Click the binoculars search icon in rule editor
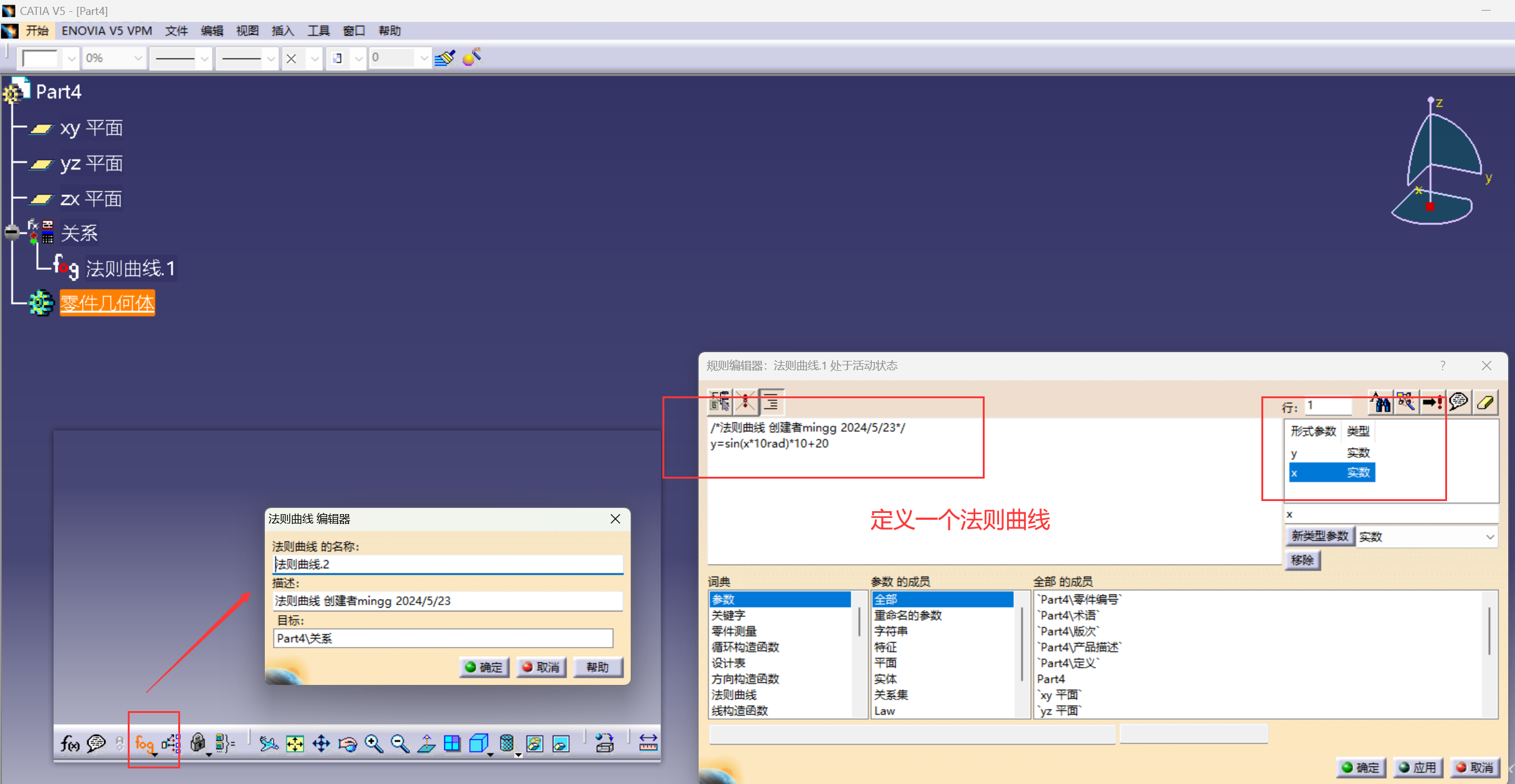Screen dimensions: 1515x784 [x=1380, y=403]
